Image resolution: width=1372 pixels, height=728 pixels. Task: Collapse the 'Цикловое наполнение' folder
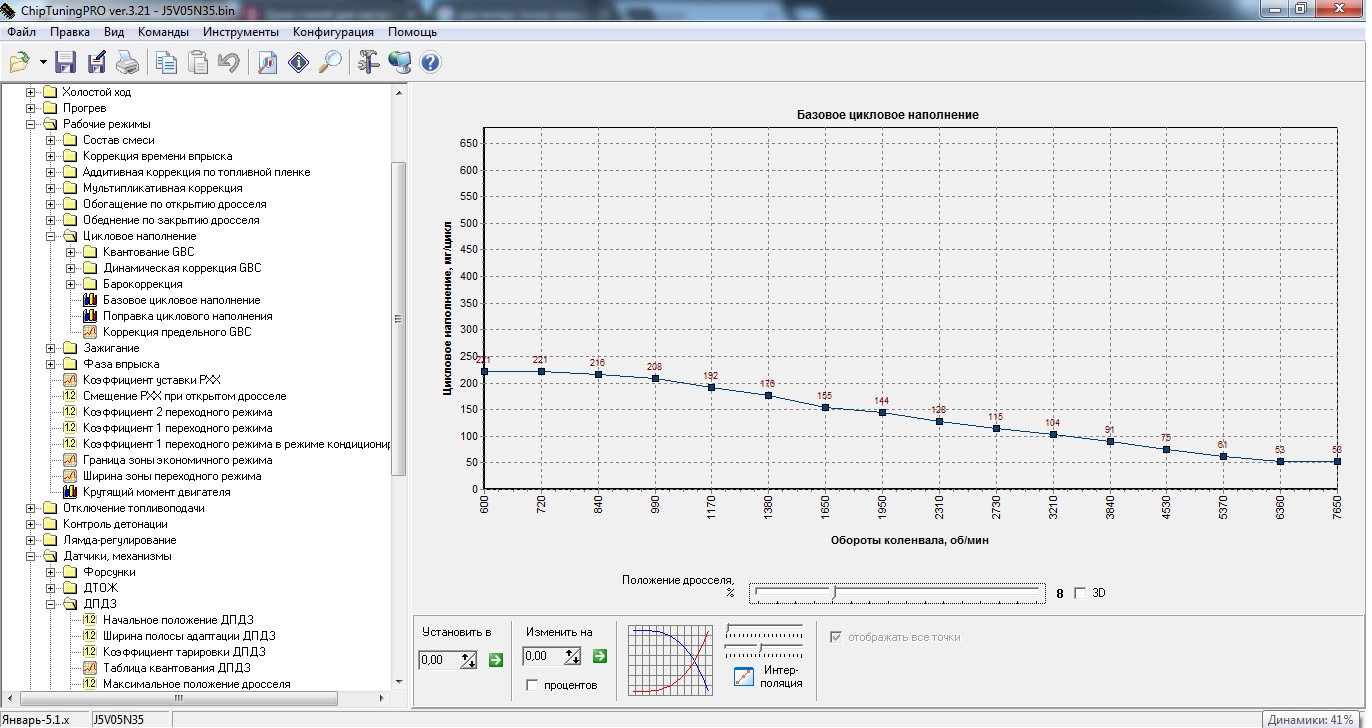51,236
